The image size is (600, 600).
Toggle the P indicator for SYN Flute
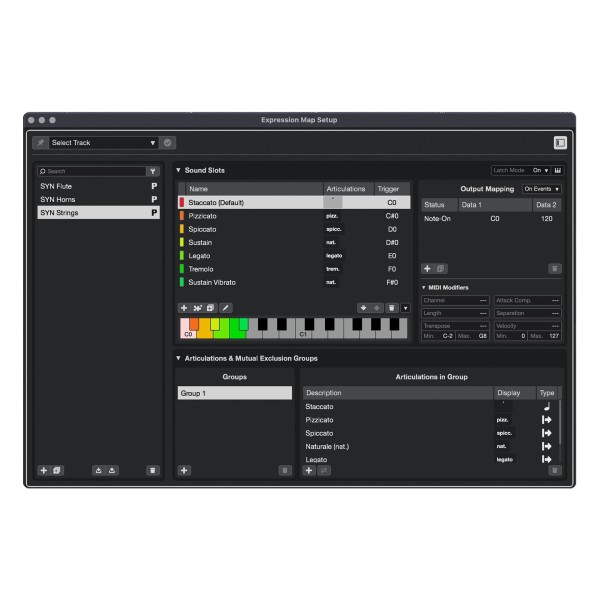154,186
